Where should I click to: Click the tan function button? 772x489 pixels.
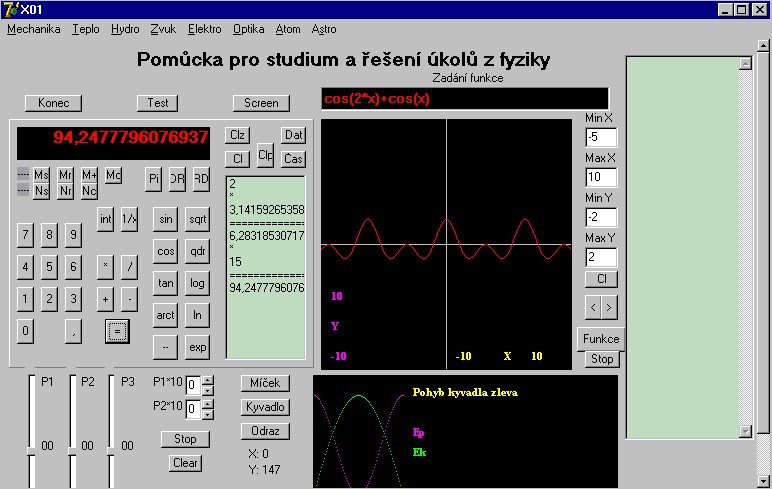(165, 283)
